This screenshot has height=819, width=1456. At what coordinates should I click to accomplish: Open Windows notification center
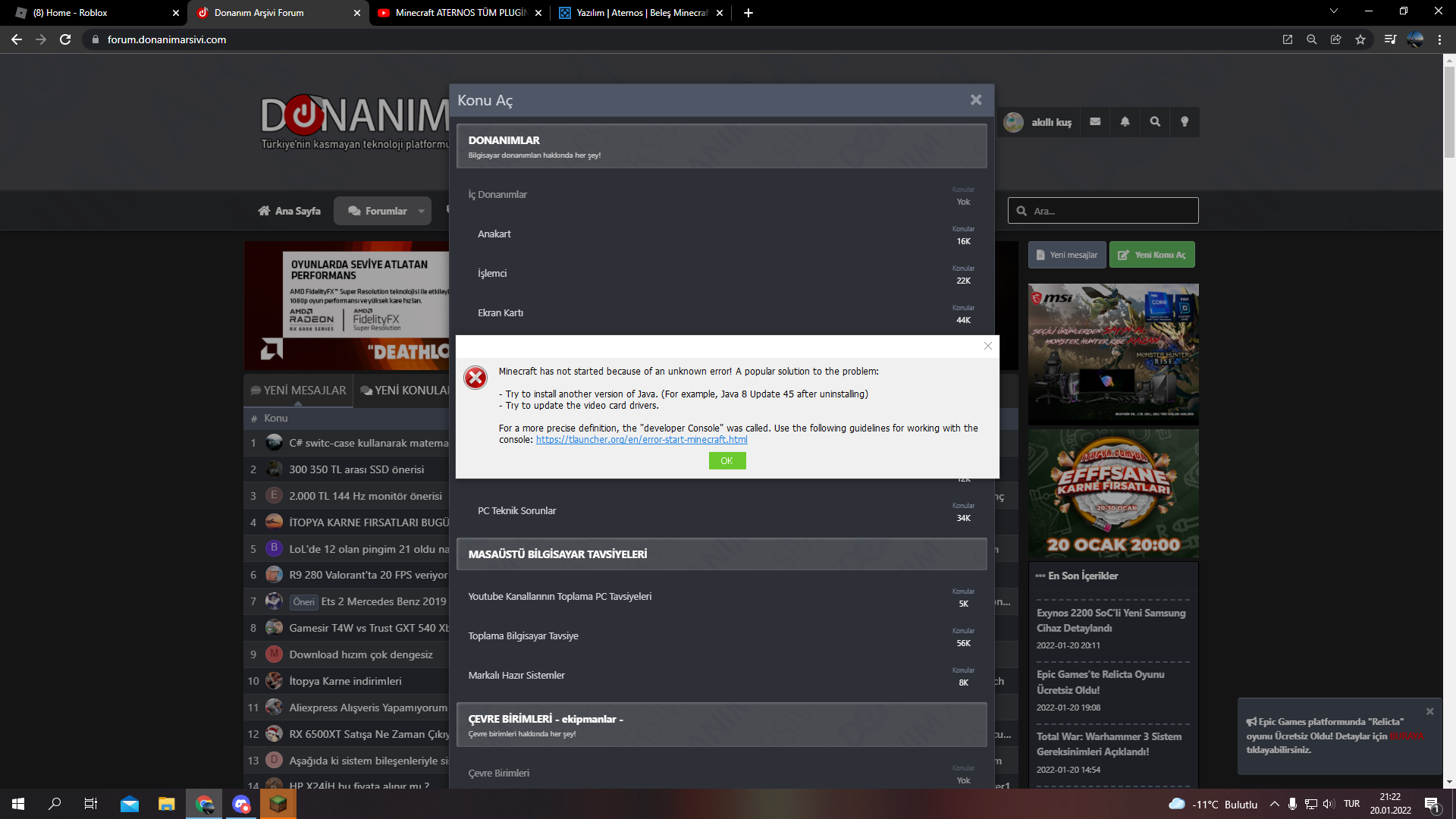[1432, 804]
